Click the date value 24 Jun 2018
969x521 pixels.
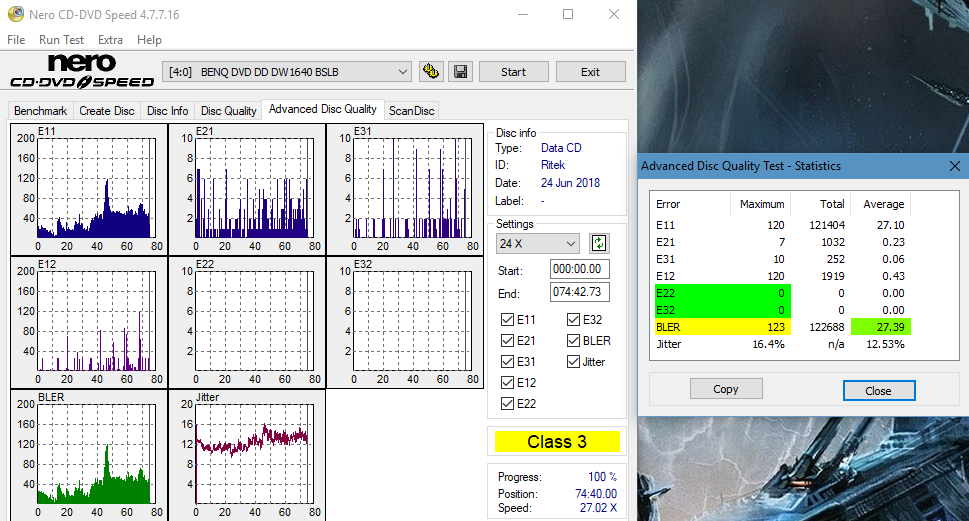(x=570, y=183)
